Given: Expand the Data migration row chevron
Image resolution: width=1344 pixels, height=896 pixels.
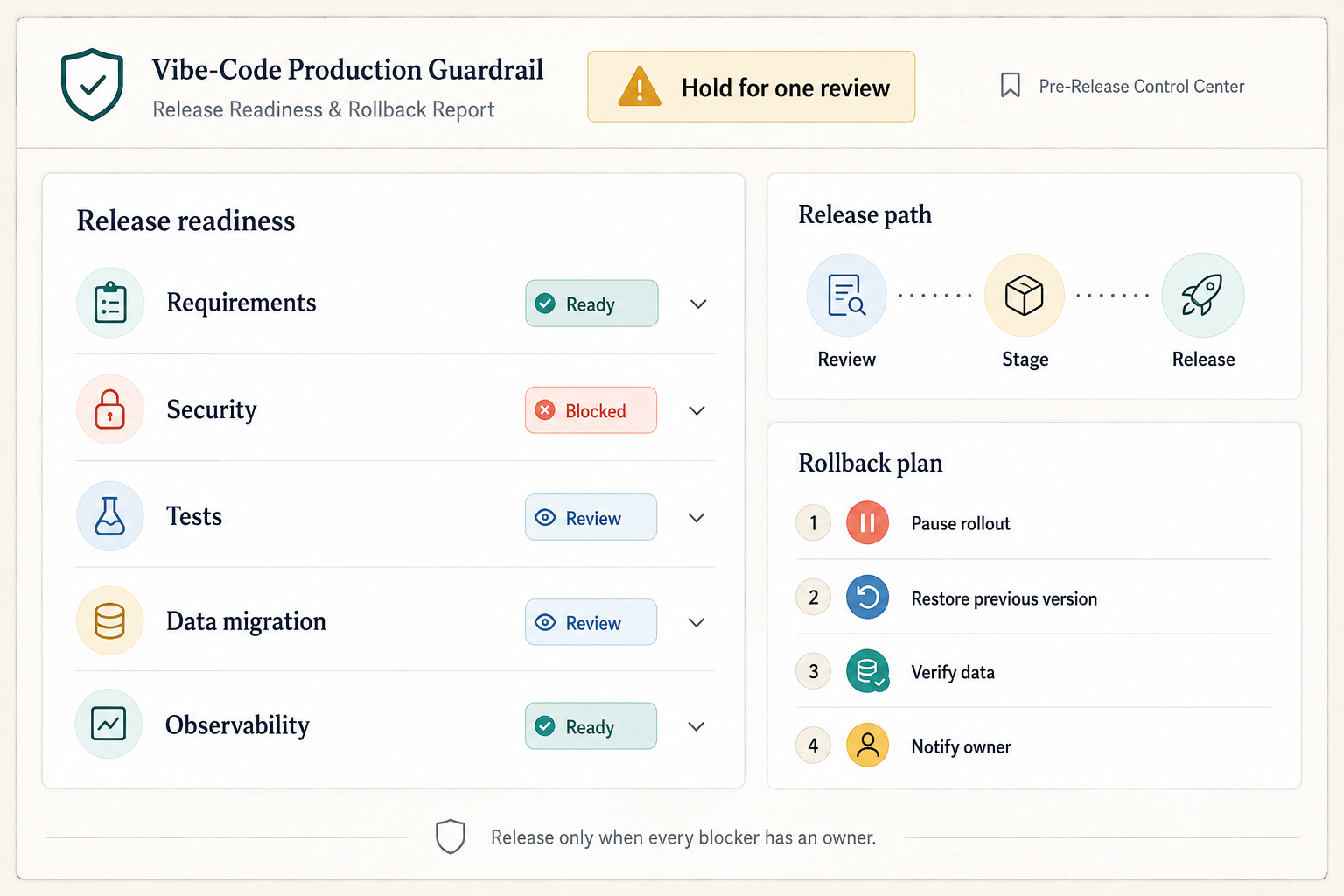Looking at the screenshot, I should [696, 623].
